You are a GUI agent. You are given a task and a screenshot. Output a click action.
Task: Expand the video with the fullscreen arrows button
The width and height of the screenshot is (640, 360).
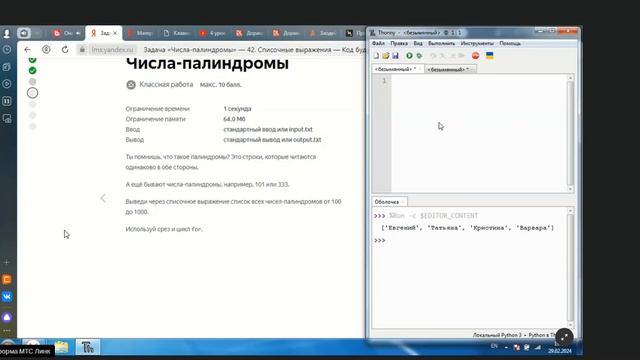point(564,337)
